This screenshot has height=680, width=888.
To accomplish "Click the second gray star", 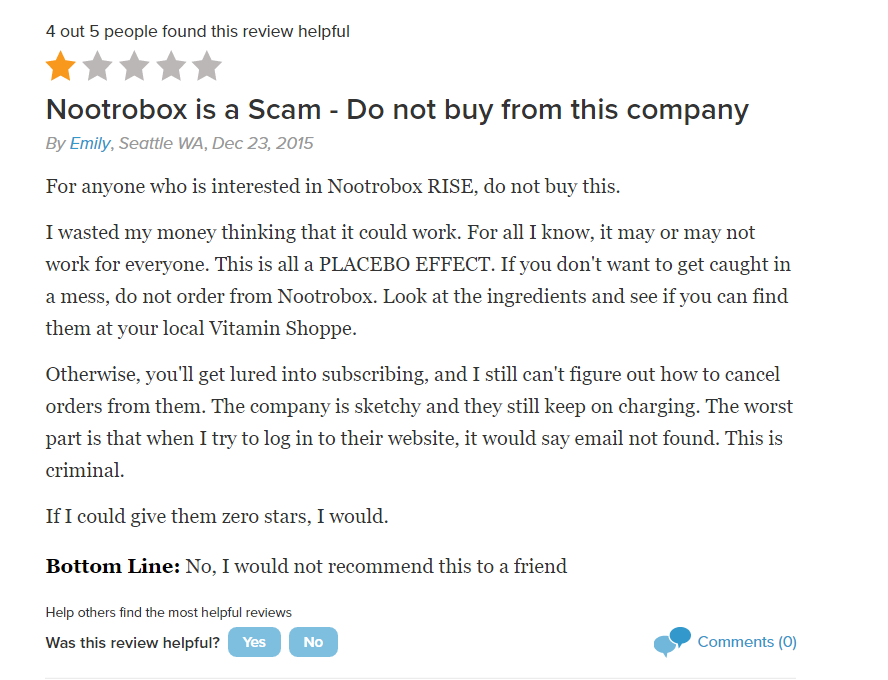I will (97, 67).
